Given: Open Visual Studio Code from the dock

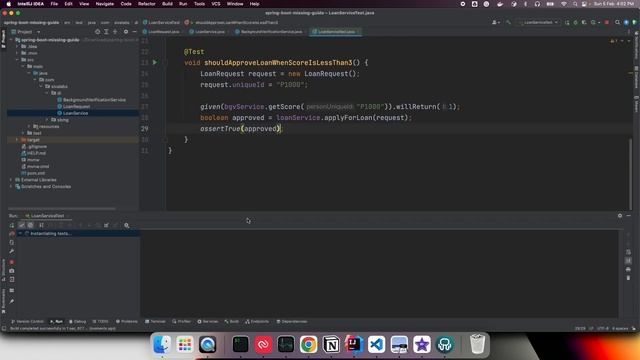Looking at the screenshot, I should (x=376, y=344).
